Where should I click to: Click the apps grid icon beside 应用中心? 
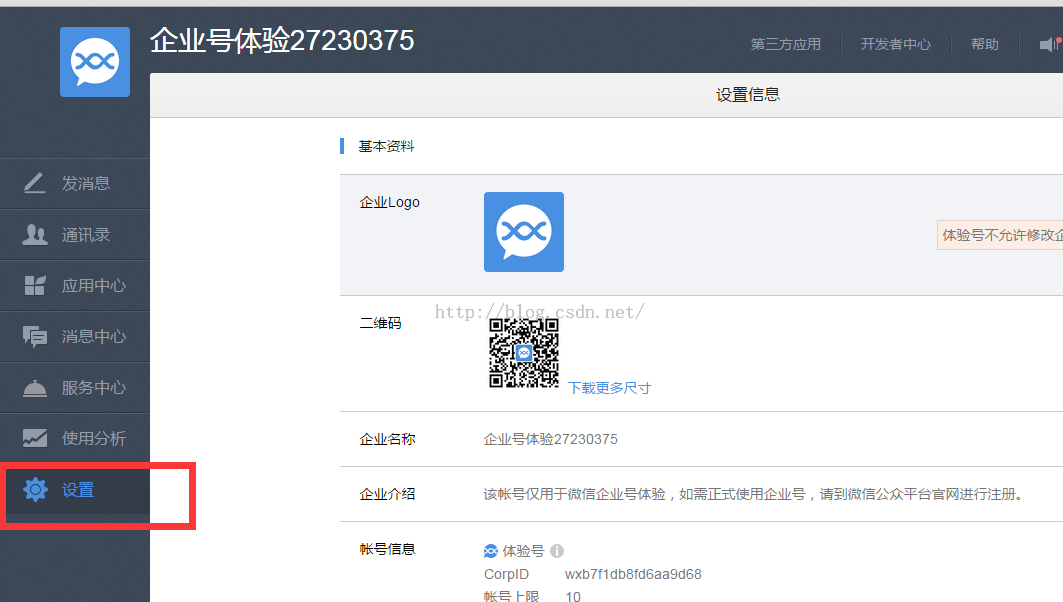pos(35,285)
